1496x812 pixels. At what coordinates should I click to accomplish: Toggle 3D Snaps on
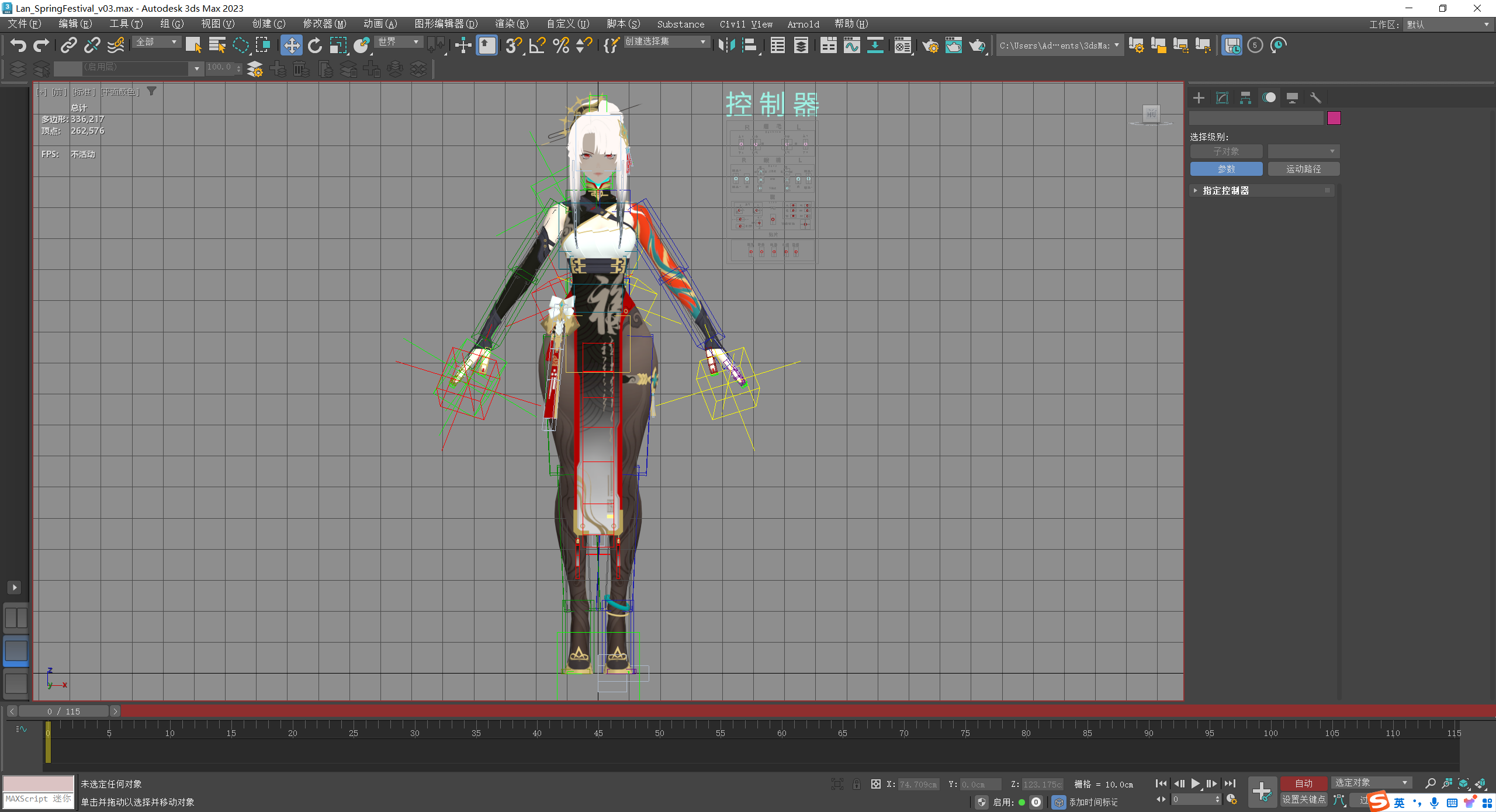(x=514, y=45)
